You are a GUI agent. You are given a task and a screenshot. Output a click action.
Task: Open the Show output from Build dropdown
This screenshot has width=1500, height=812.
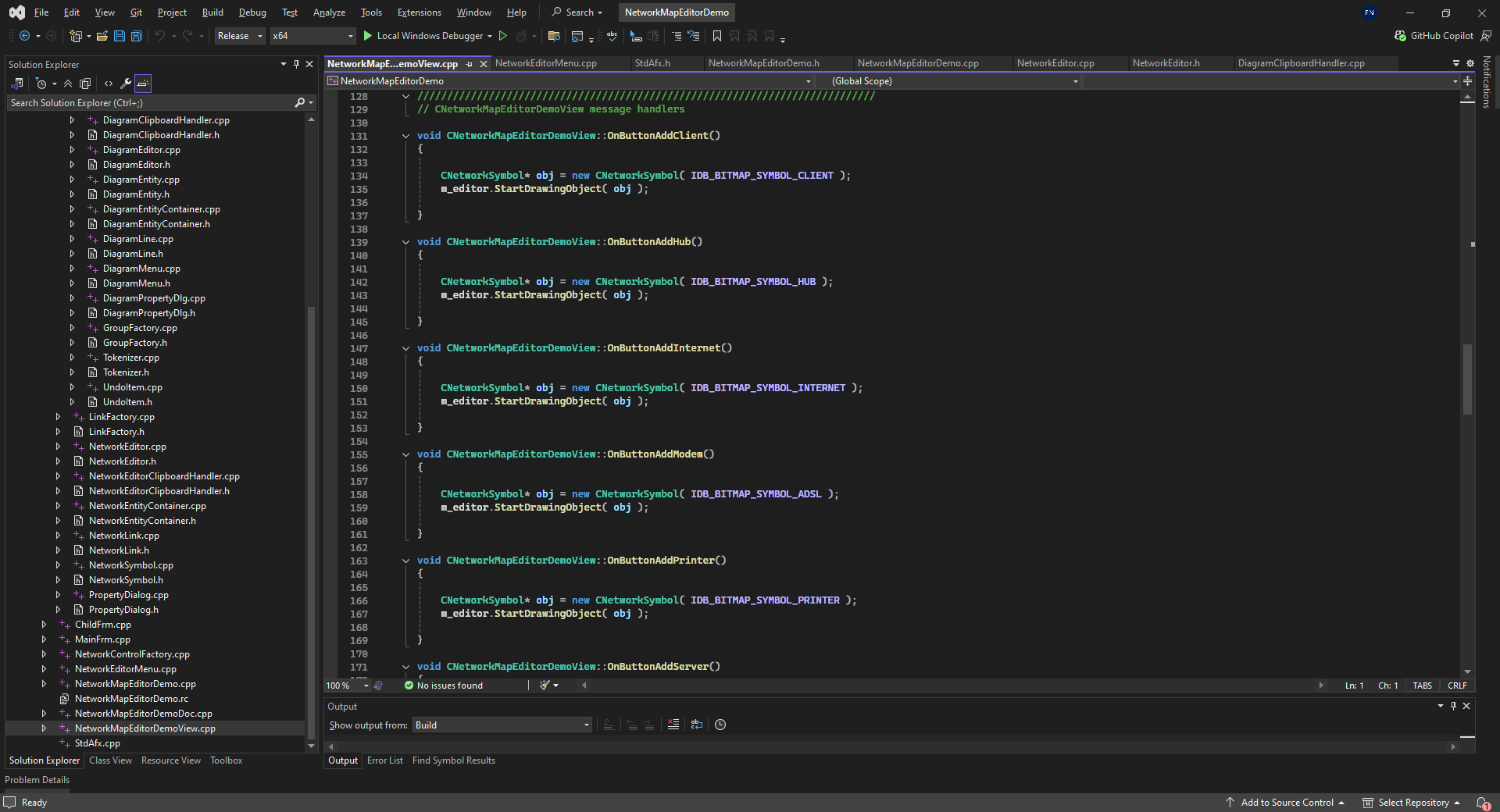tap(502, 725)
